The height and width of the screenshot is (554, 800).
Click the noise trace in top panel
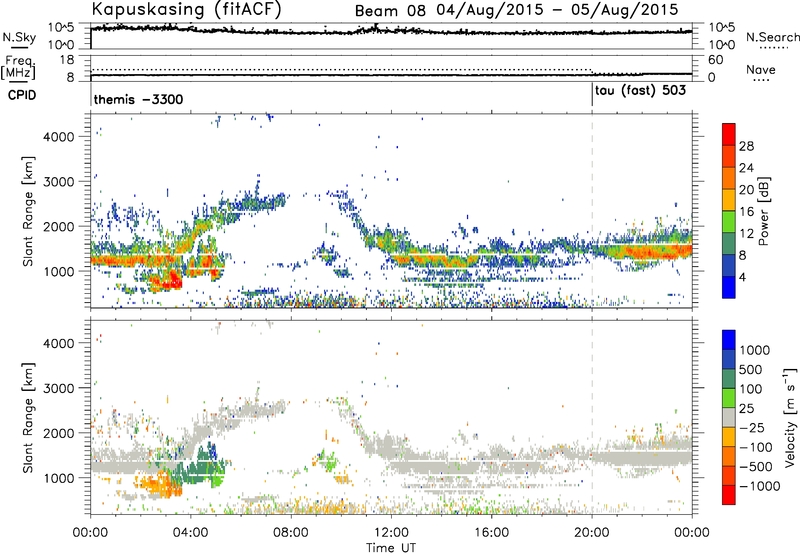(x=391, y=31)
